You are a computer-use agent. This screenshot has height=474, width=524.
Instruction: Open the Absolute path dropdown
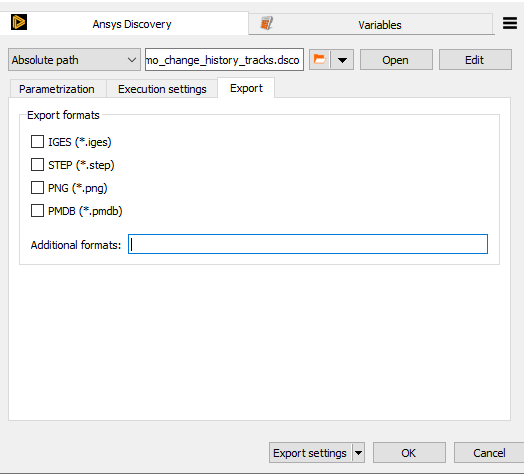tap(74, 60)
